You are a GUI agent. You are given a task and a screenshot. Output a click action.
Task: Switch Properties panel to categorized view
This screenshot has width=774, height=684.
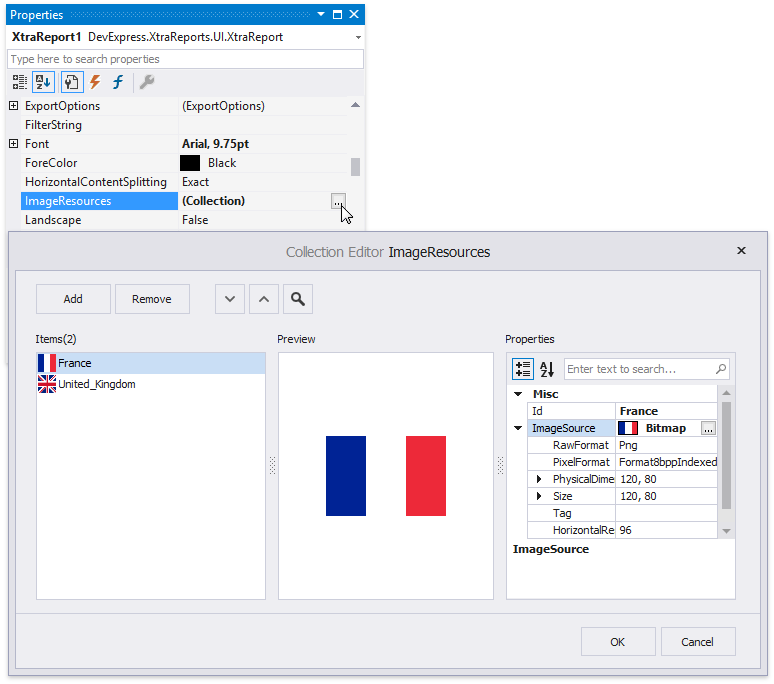pos(20,82)
